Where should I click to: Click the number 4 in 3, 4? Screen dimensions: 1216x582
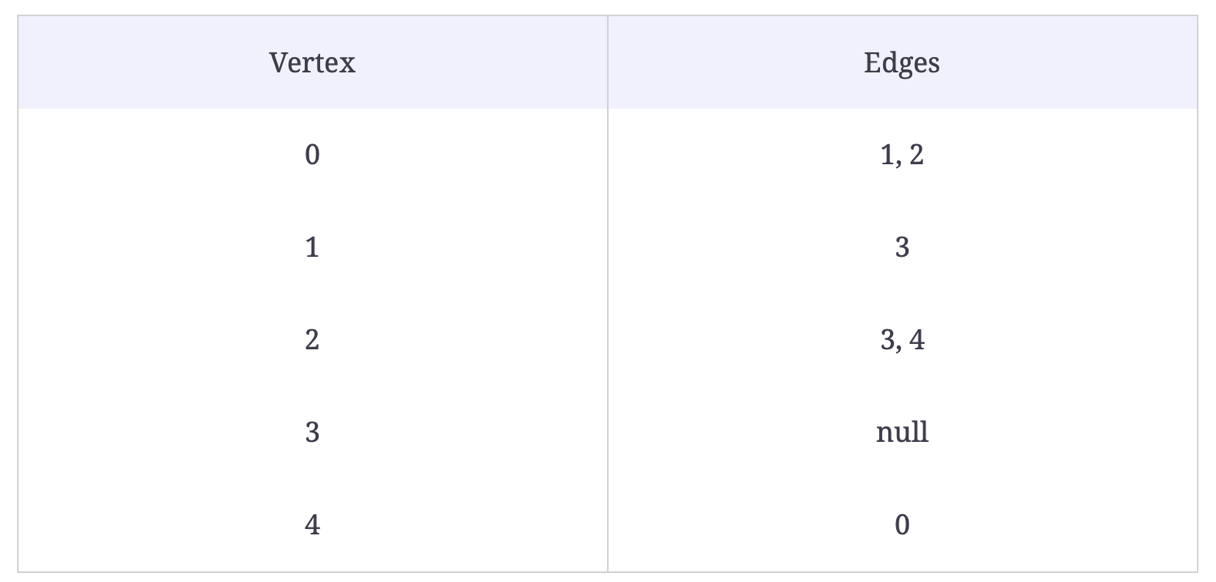point(916,340)
